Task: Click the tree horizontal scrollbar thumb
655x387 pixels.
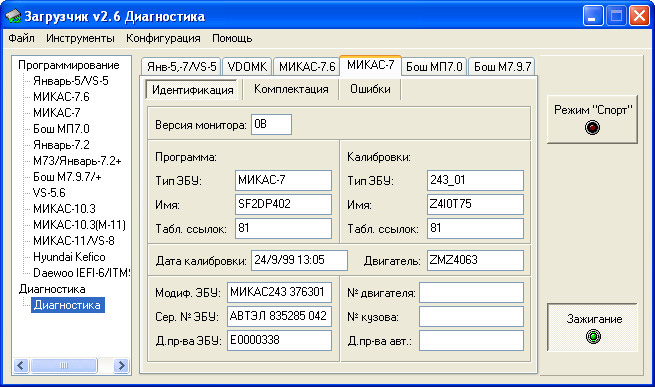Action: (x=64, y=365)
